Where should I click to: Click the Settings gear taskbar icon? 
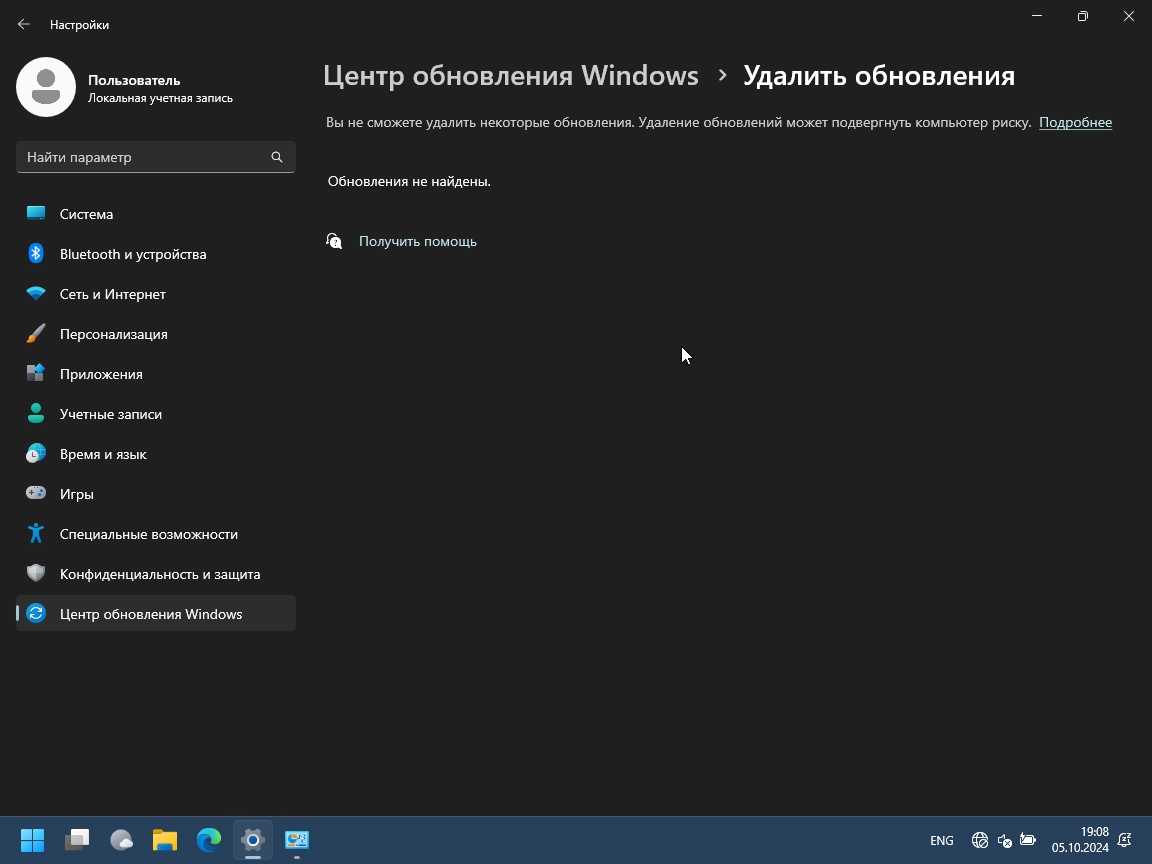tap(253, 840)
